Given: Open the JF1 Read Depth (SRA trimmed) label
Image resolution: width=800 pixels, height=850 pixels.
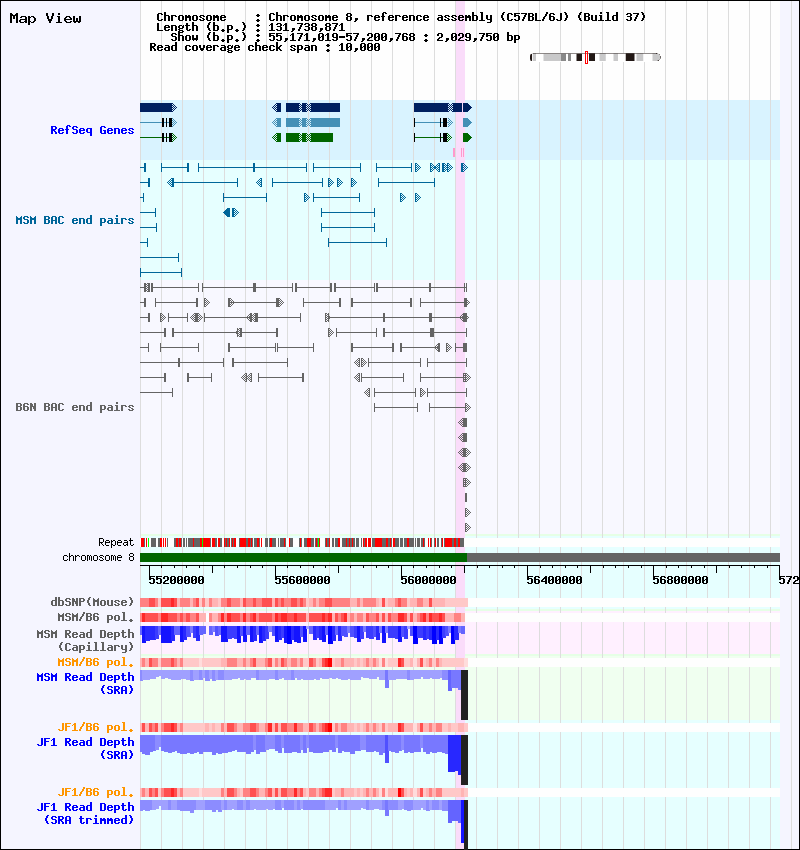Looking at the screenshot, I should pos(85,814).
